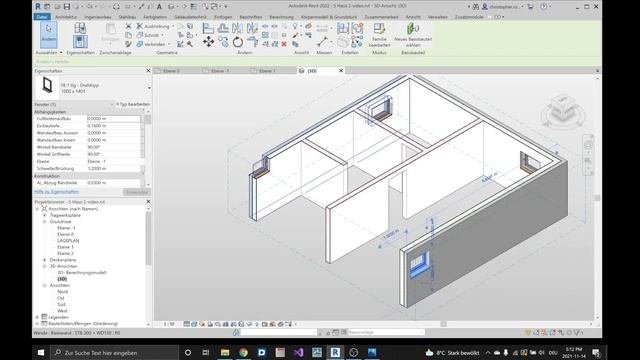Open Datei menu tab
The width and height of the screenshot is (640, 360).
[42, 17]
